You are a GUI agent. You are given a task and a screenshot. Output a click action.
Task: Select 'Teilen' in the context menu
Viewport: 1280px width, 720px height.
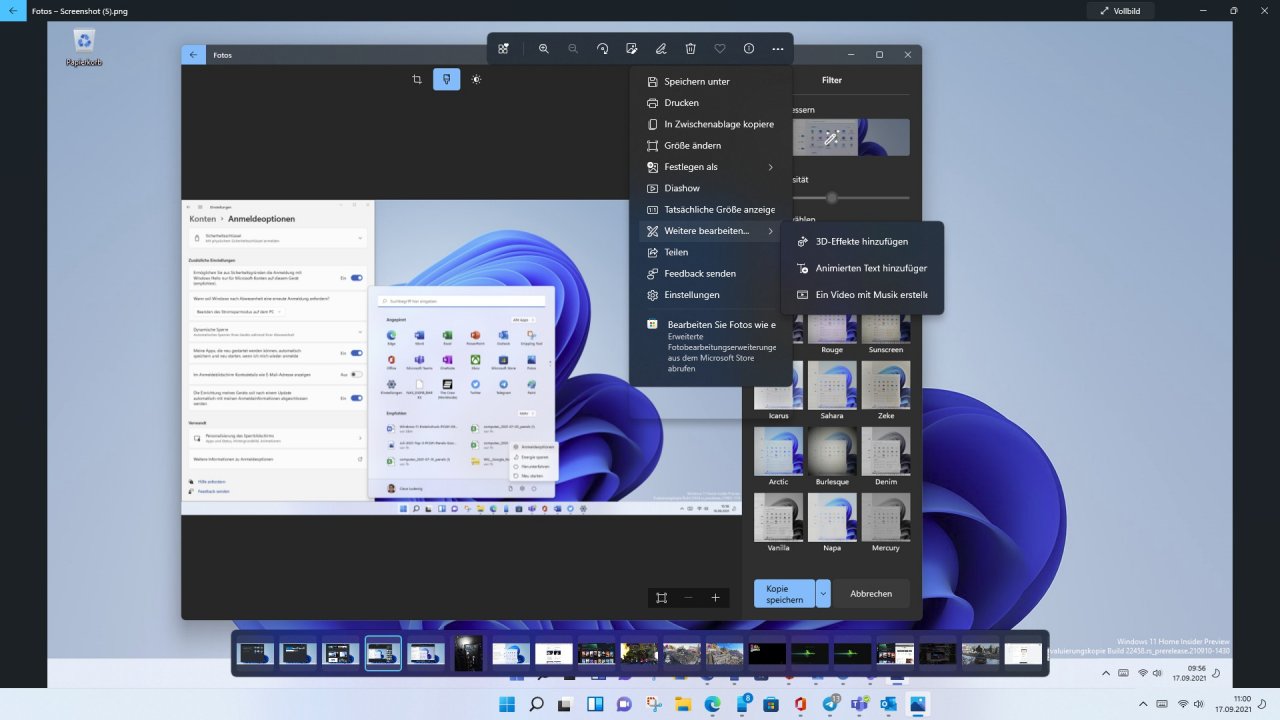pyautogui.click(x=711, y=252)
